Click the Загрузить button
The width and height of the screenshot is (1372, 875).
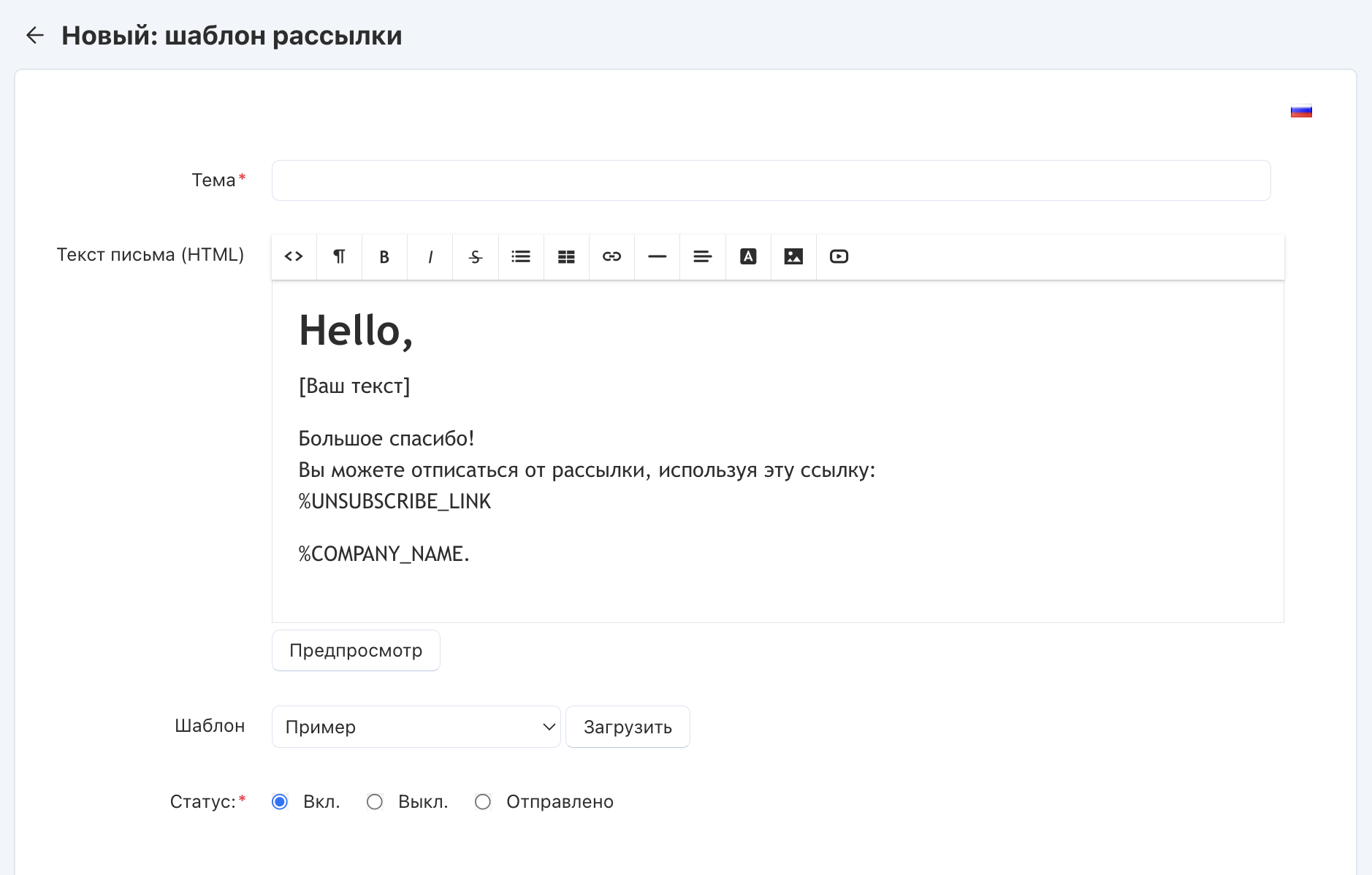click(x=628, y=727)
